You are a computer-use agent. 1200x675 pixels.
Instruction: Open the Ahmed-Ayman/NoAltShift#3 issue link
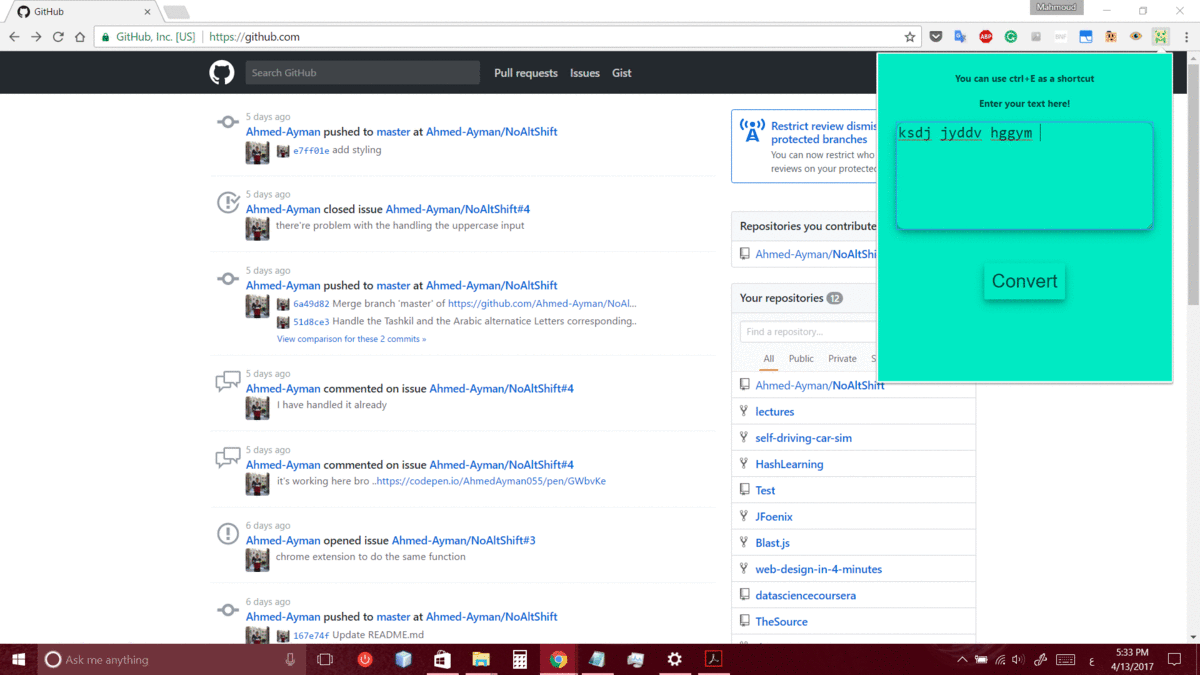464,540
